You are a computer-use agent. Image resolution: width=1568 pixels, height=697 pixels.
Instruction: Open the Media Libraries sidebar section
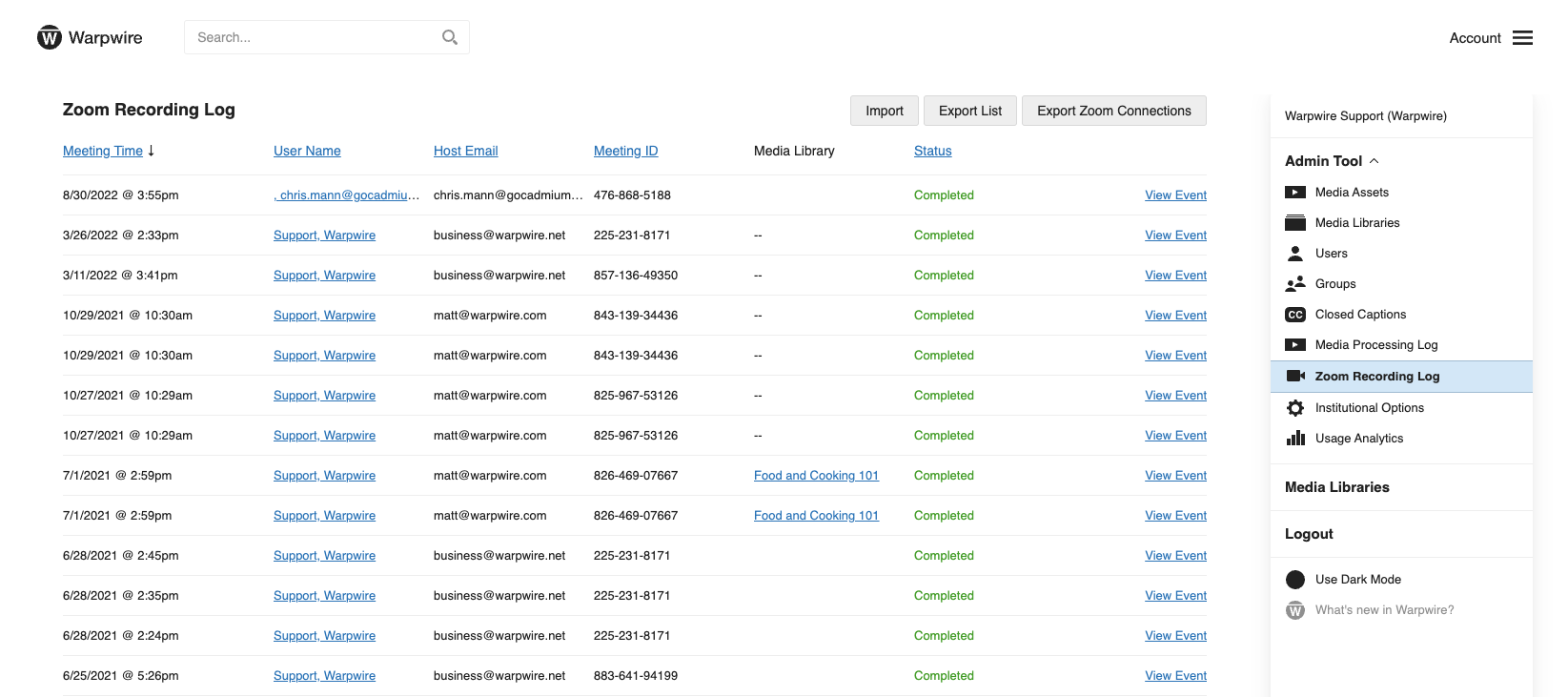1337,487
